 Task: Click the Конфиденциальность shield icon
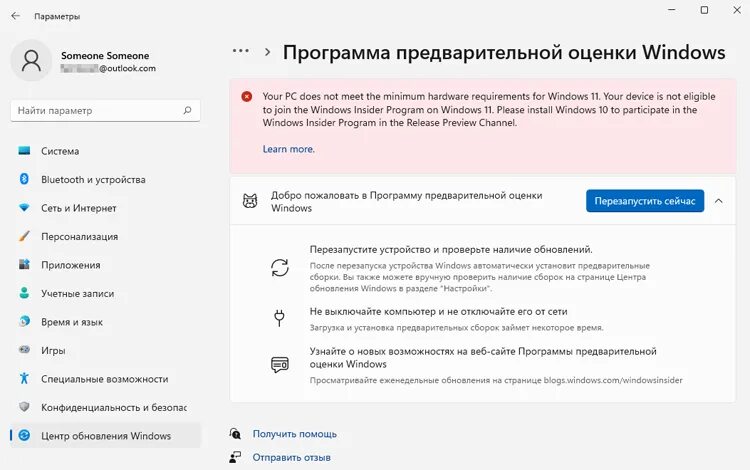[24, 407]
